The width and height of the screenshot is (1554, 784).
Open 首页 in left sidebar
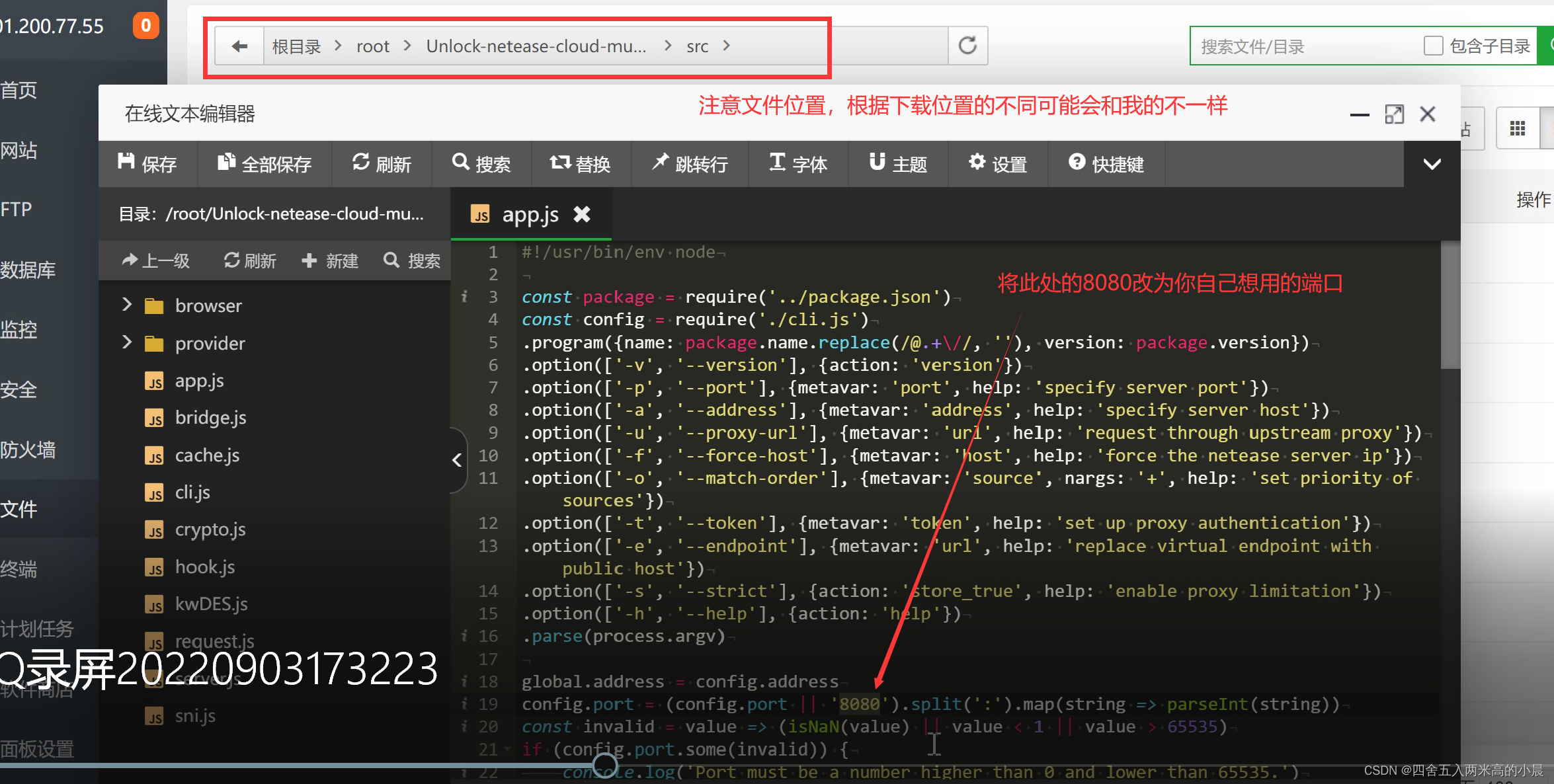point(20,90)
